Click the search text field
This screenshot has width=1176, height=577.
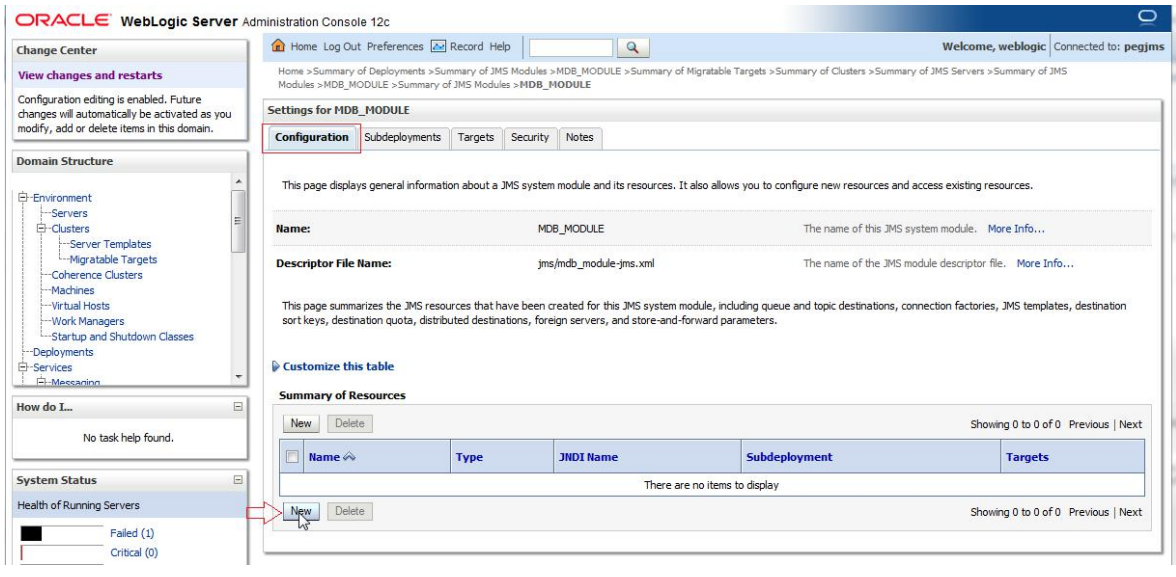572,47
